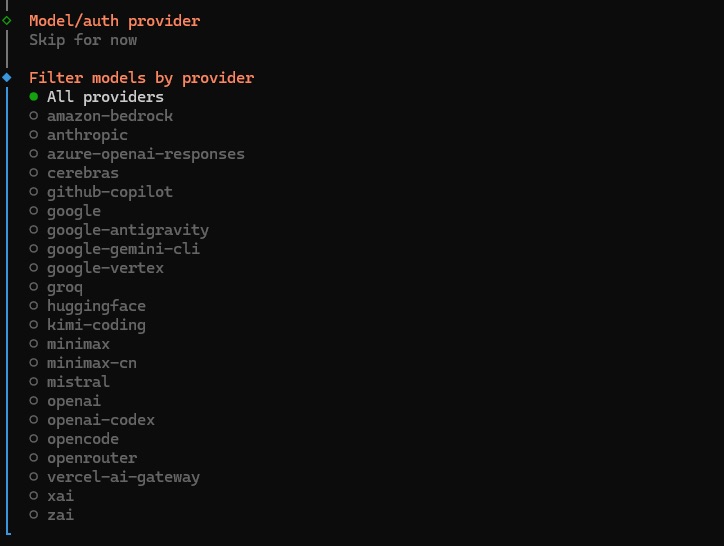Click the groq provider option
The width and height of the screenshot is (724, 546).
click(64, 287)
